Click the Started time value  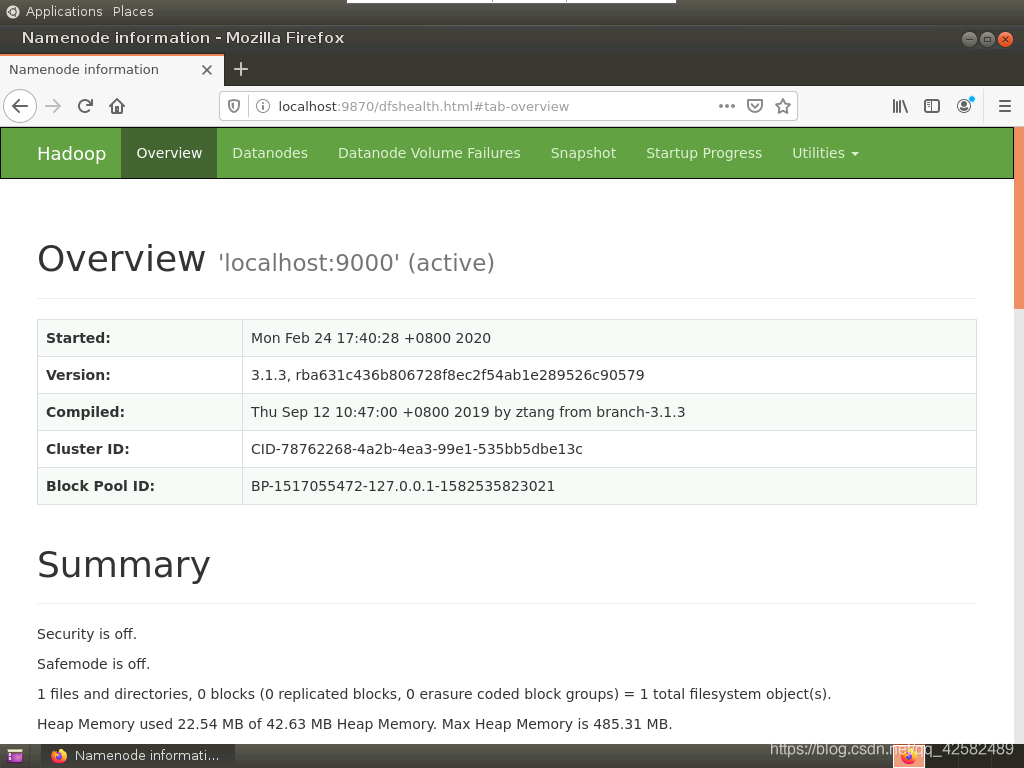point(371,338)
